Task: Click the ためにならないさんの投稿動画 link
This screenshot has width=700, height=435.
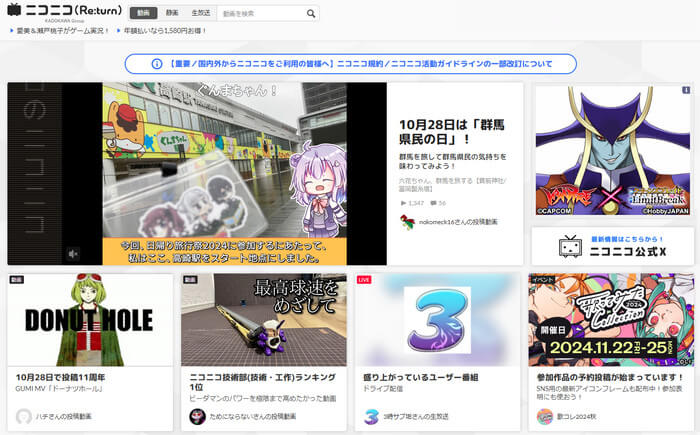Action: [253, 416]
